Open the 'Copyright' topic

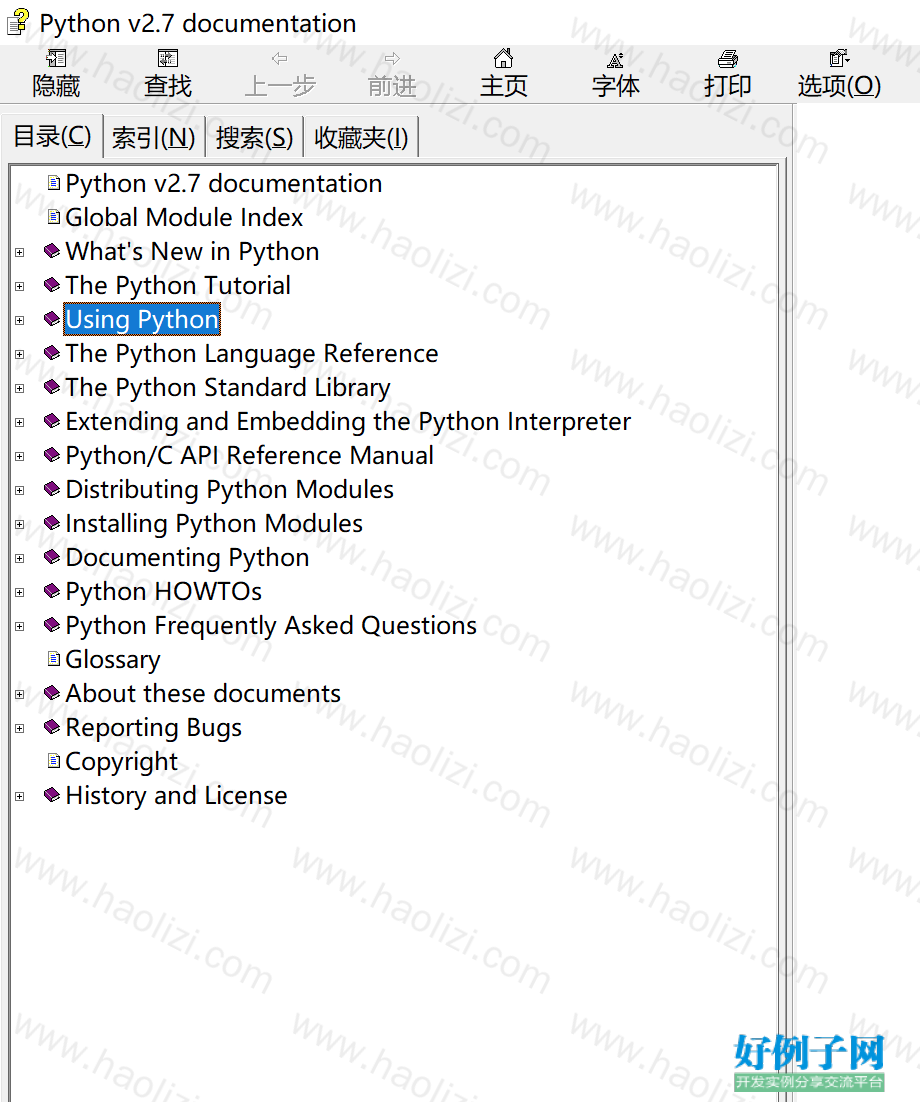click(121, 761)
